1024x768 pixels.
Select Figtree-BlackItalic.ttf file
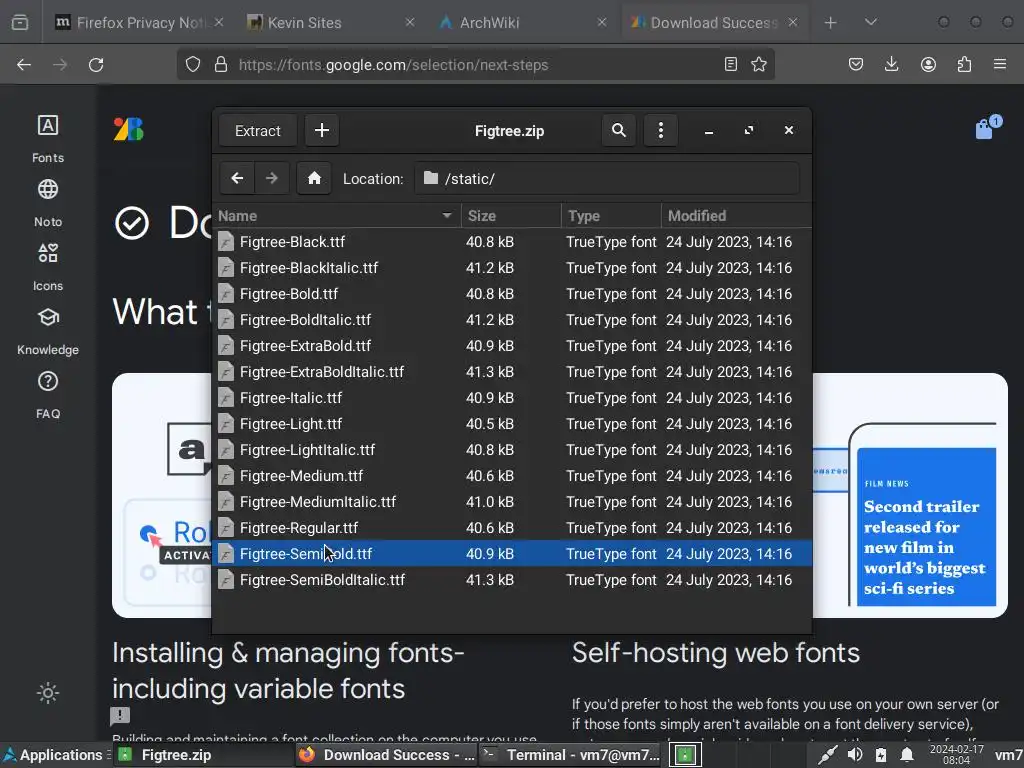(x=512, y=268)
